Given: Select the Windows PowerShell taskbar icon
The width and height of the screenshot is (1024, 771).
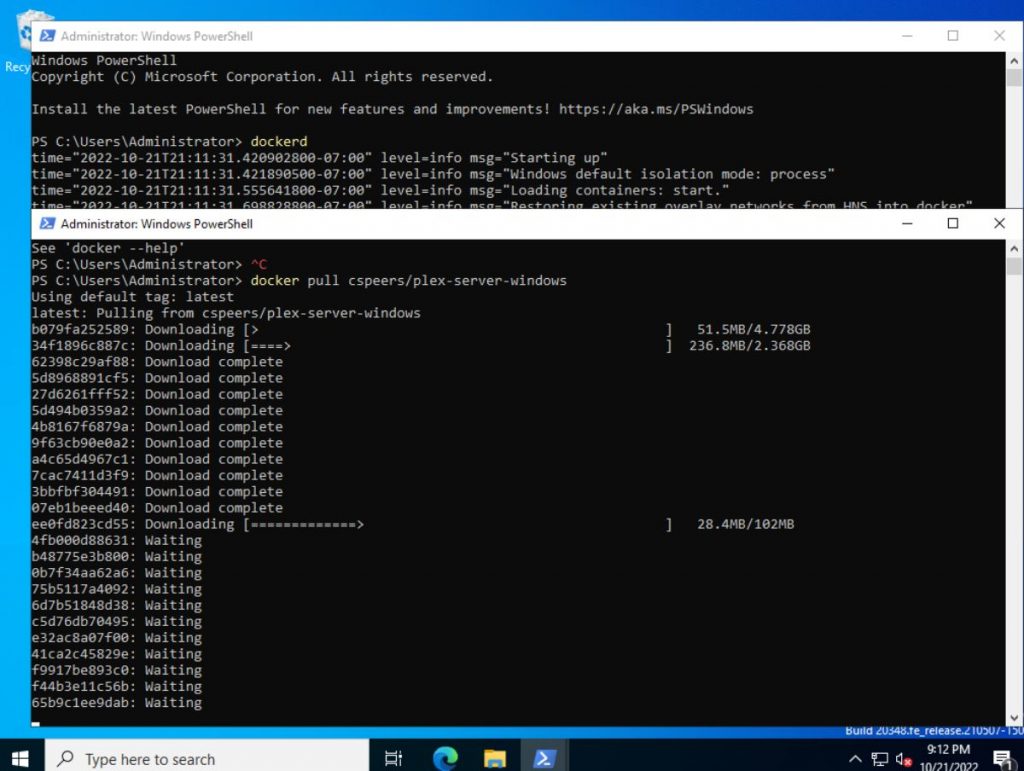Looking at the screenshot, I should pyautogui.click(x=545, y=757).
